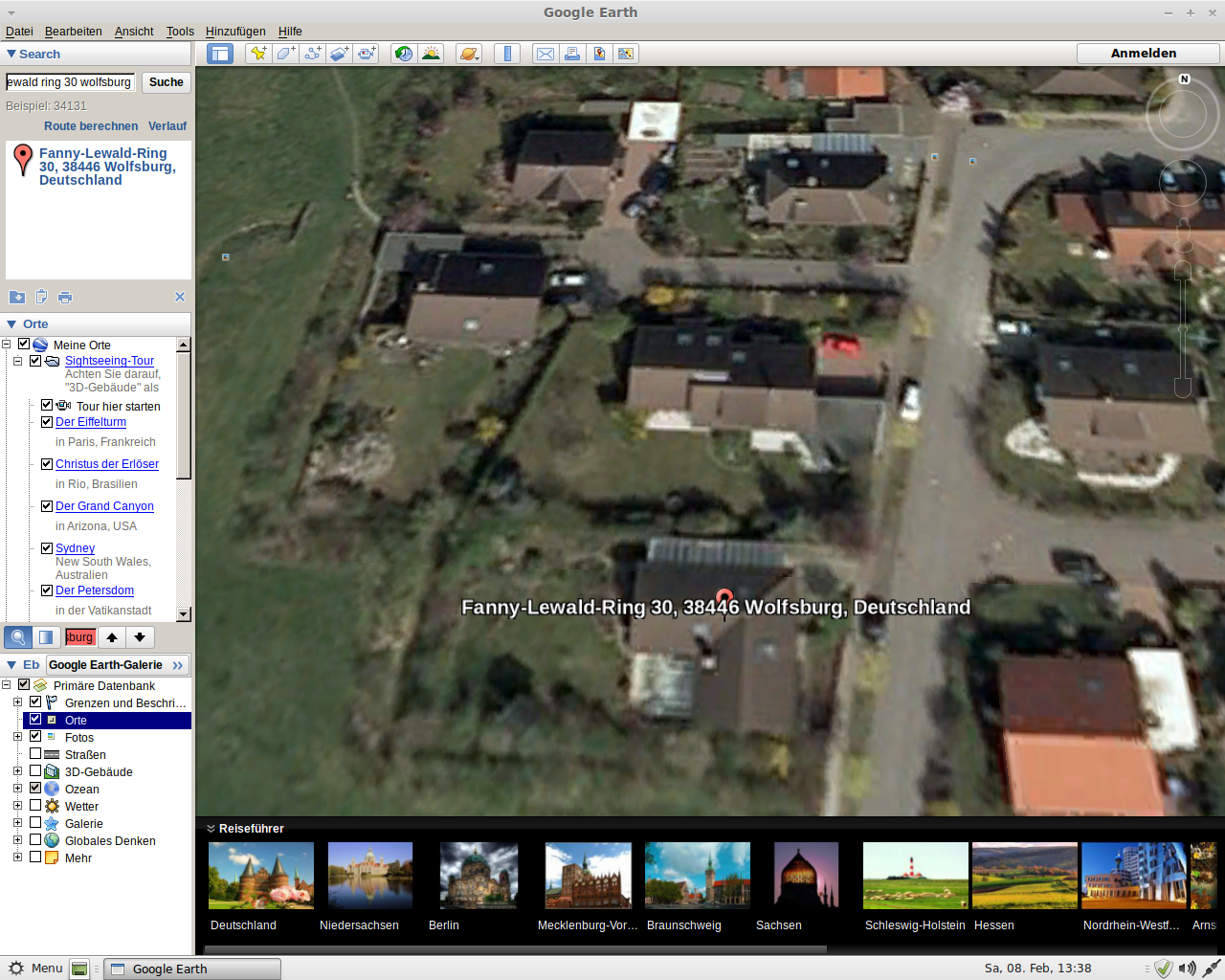1225x980 pixels.
Task: Enable the 3D-Gebäude layer checkbox
Action: tap(35, 770)
